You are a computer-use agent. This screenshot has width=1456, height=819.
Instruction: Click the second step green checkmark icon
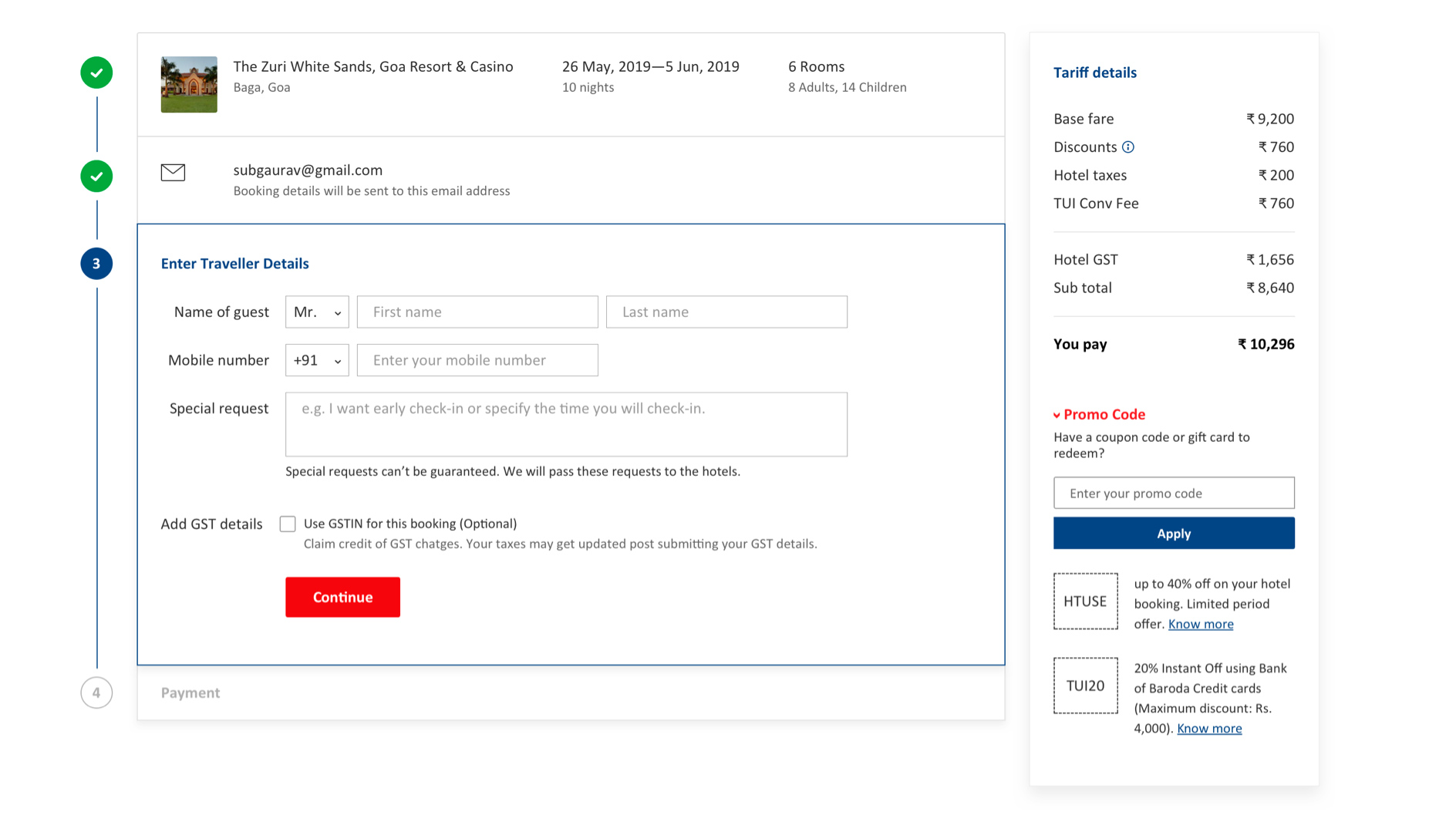[x=96, y=176]
